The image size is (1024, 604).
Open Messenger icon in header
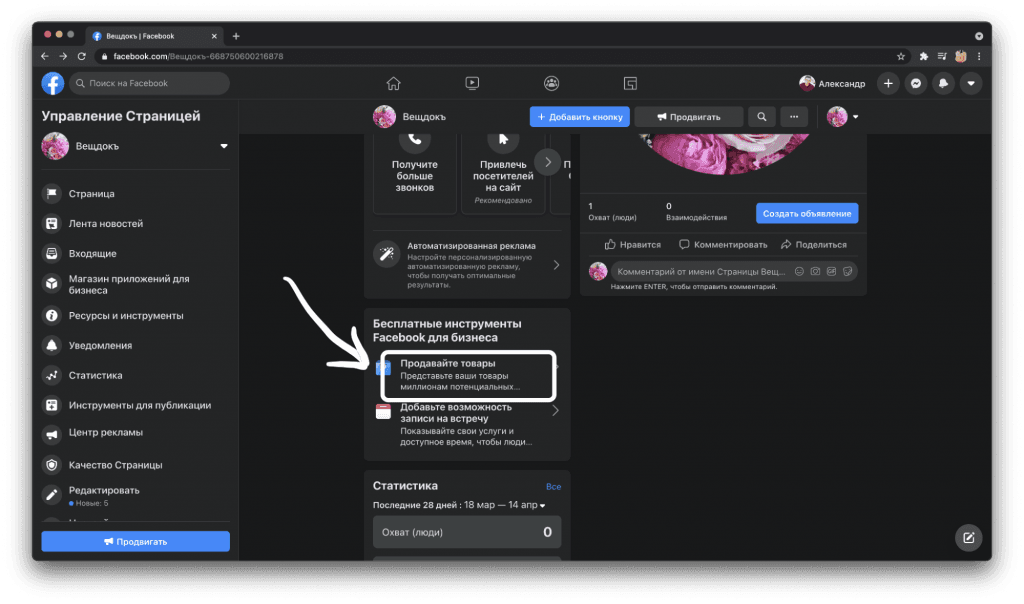[x=916, y=84]
